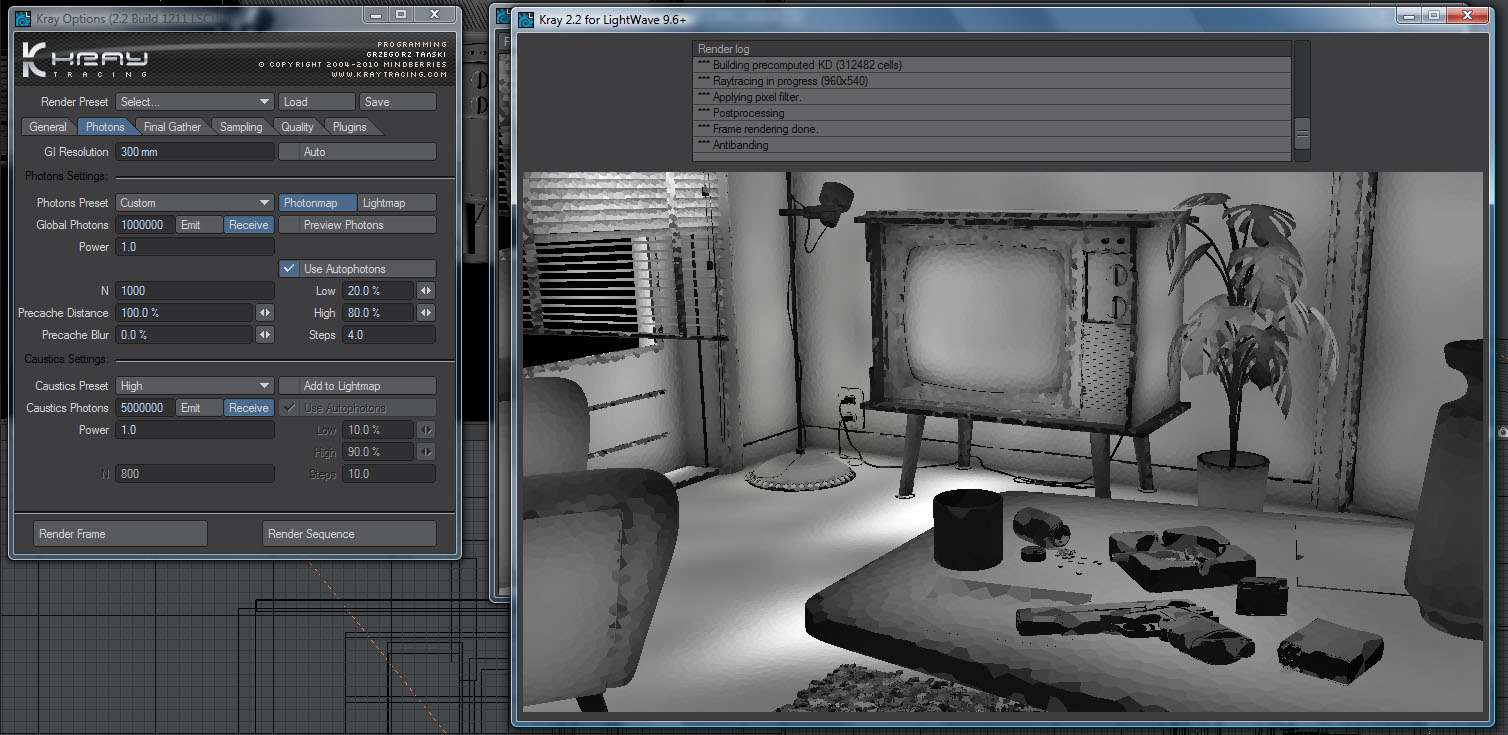Switch to the Final Gather tab

172,127
